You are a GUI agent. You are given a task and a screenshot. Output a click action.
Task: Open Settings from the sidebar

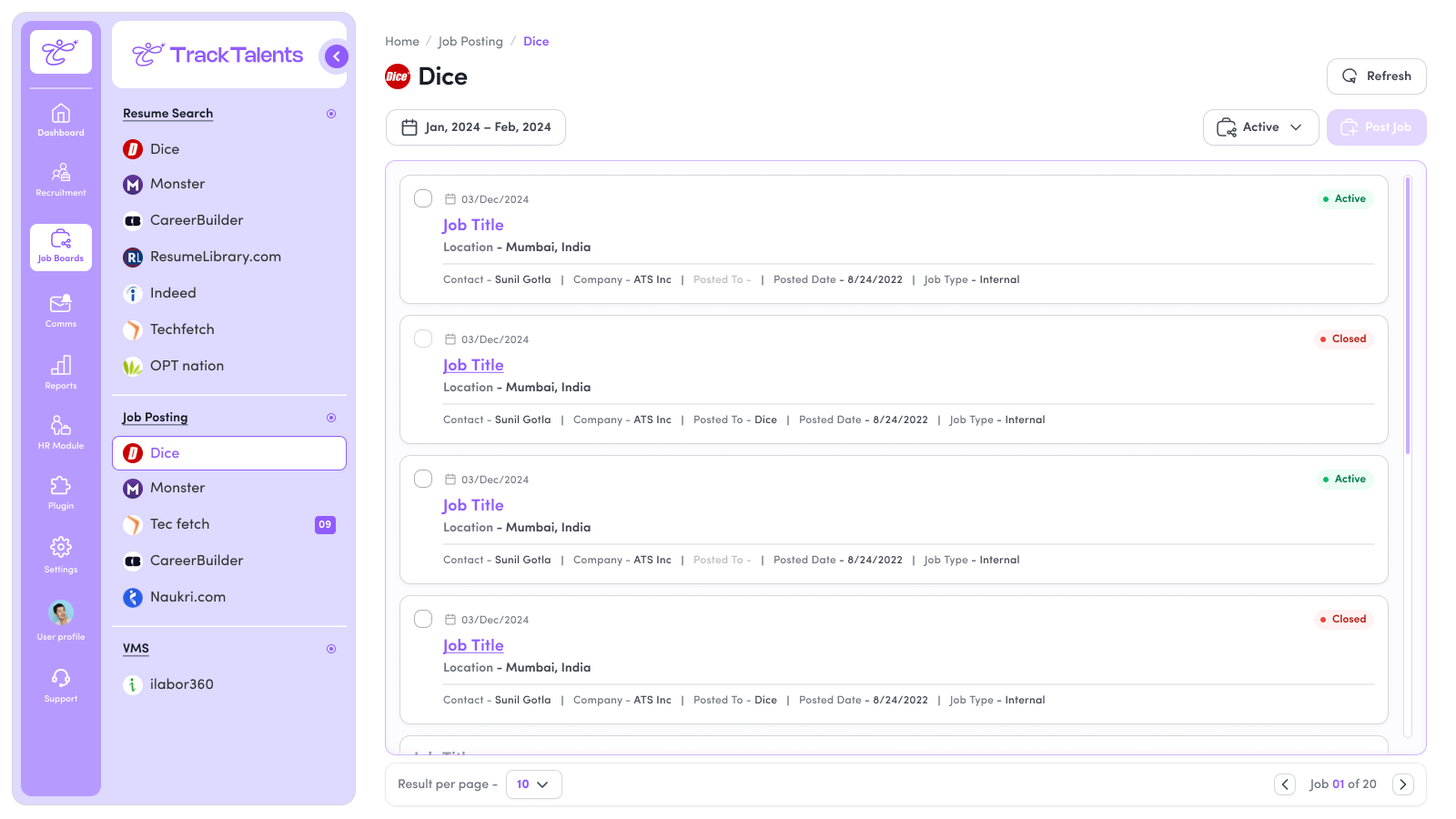click(60, 553)
